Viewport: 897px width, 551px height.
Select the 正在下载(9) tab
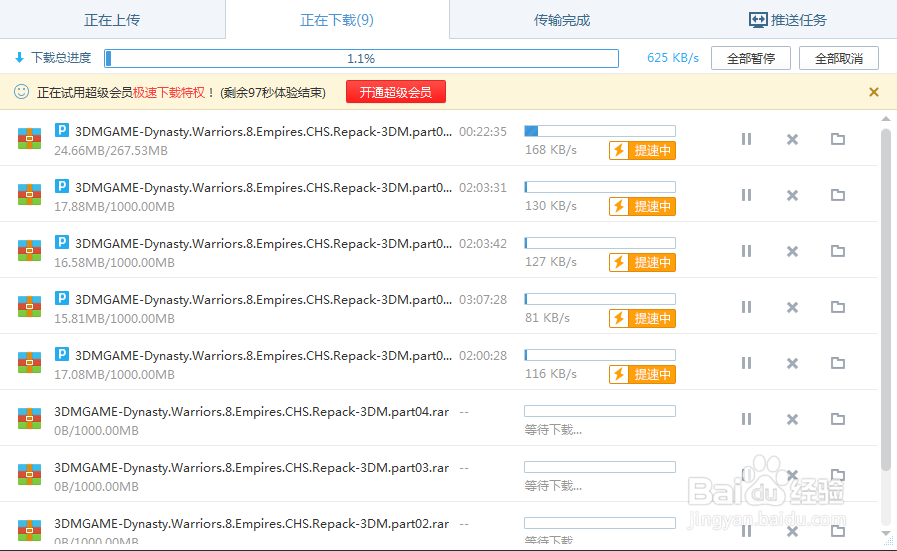click(337, 20)
